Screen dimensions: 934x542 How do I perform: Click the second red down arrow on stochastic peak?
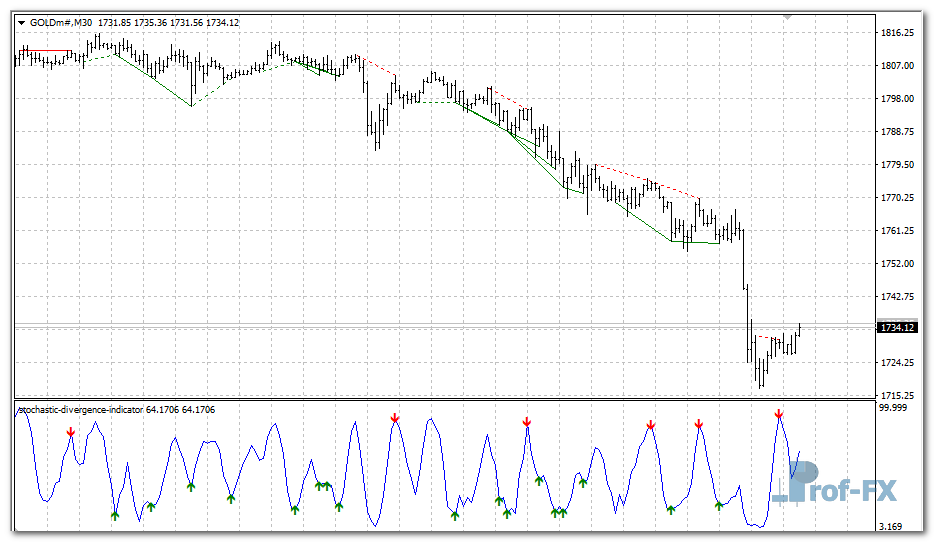[395, 417]
